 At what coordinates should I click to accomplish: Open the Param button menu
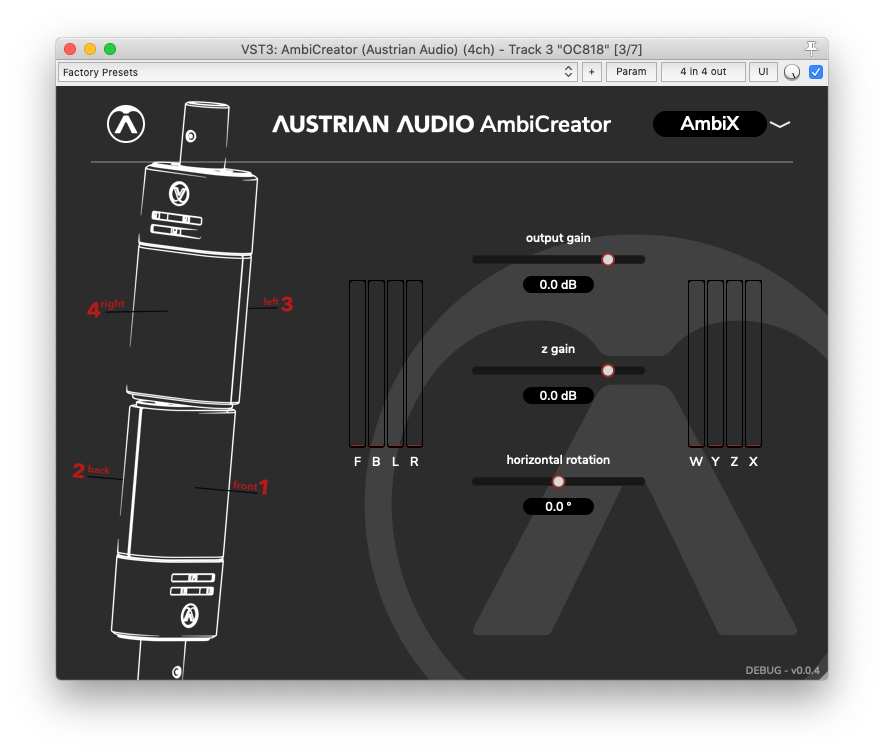click(x=631, y=72)
